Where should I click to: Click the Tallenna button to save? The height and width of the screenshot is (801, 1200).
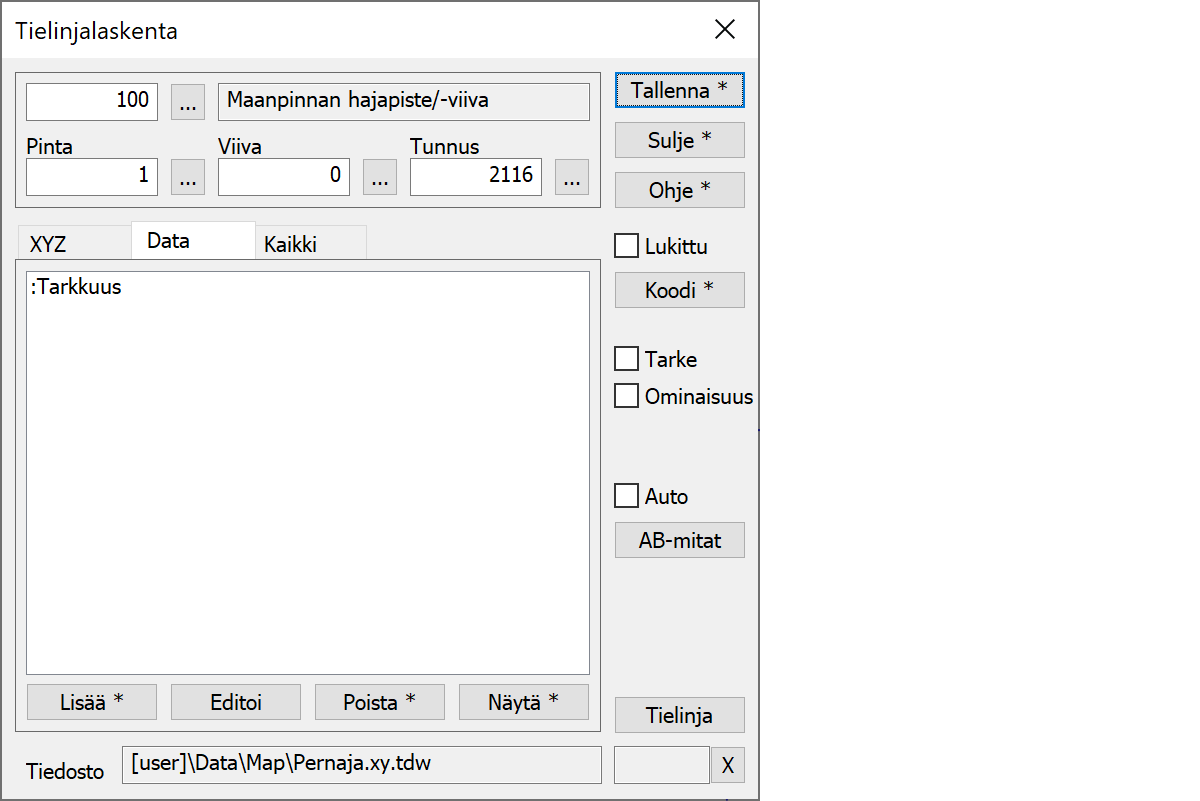point(680,90)
